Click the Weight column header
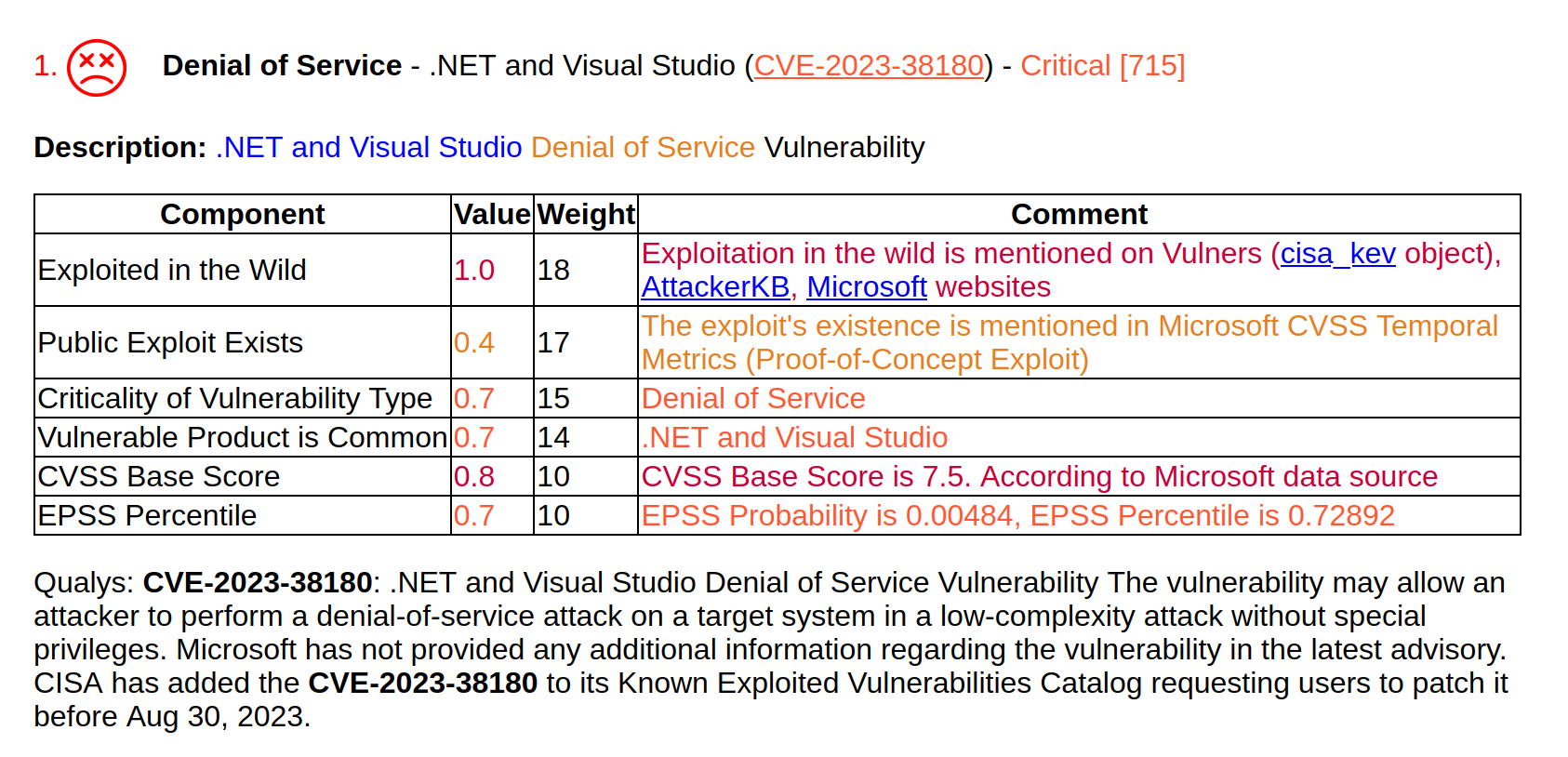1568x757 pixels. point(586,215)
